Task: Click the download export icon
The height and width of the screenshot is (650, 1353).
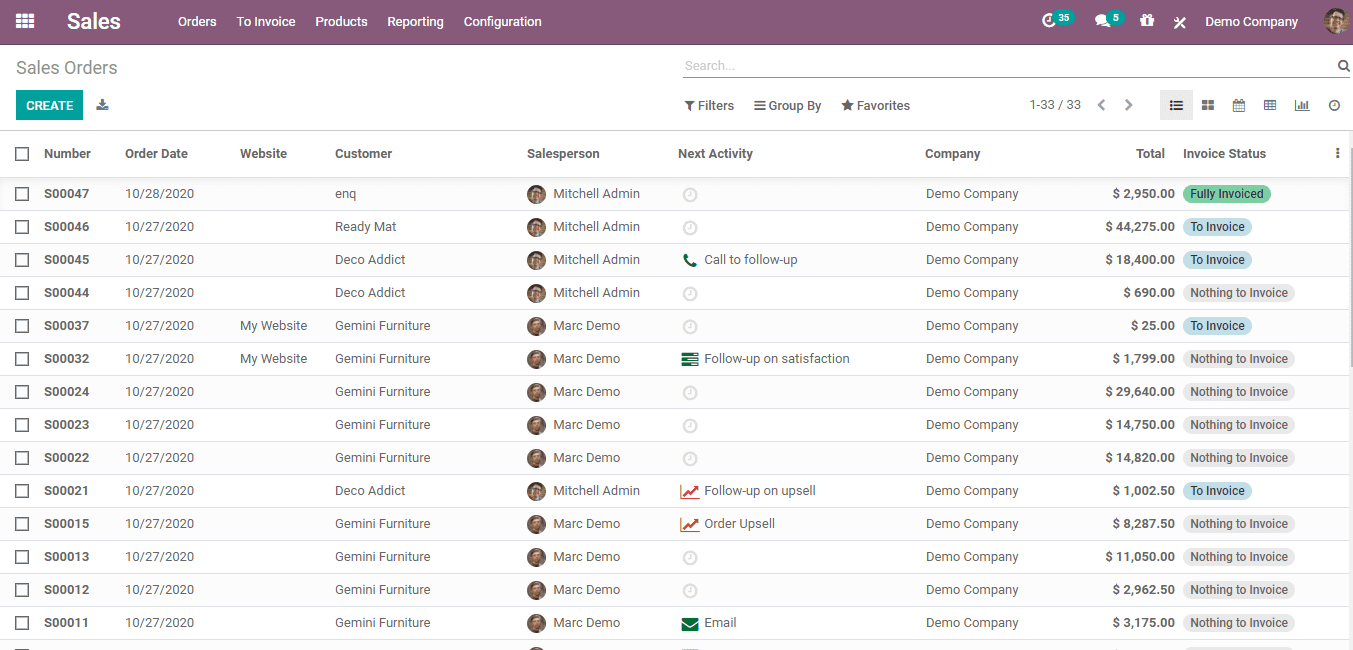Action: 102,105
